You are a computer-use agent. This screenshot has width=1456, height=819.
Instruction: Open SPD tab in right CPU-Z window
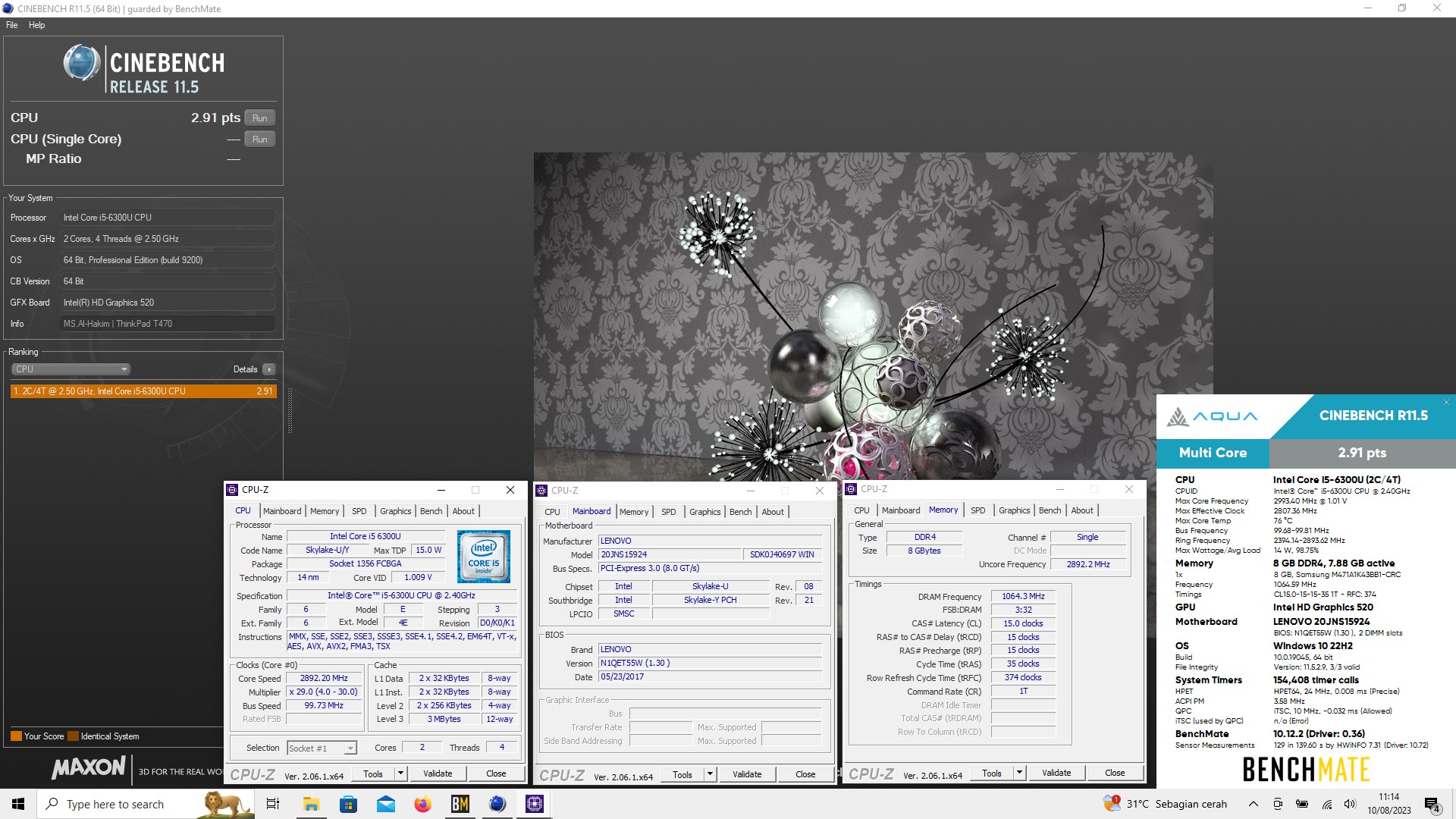(978, 510)
